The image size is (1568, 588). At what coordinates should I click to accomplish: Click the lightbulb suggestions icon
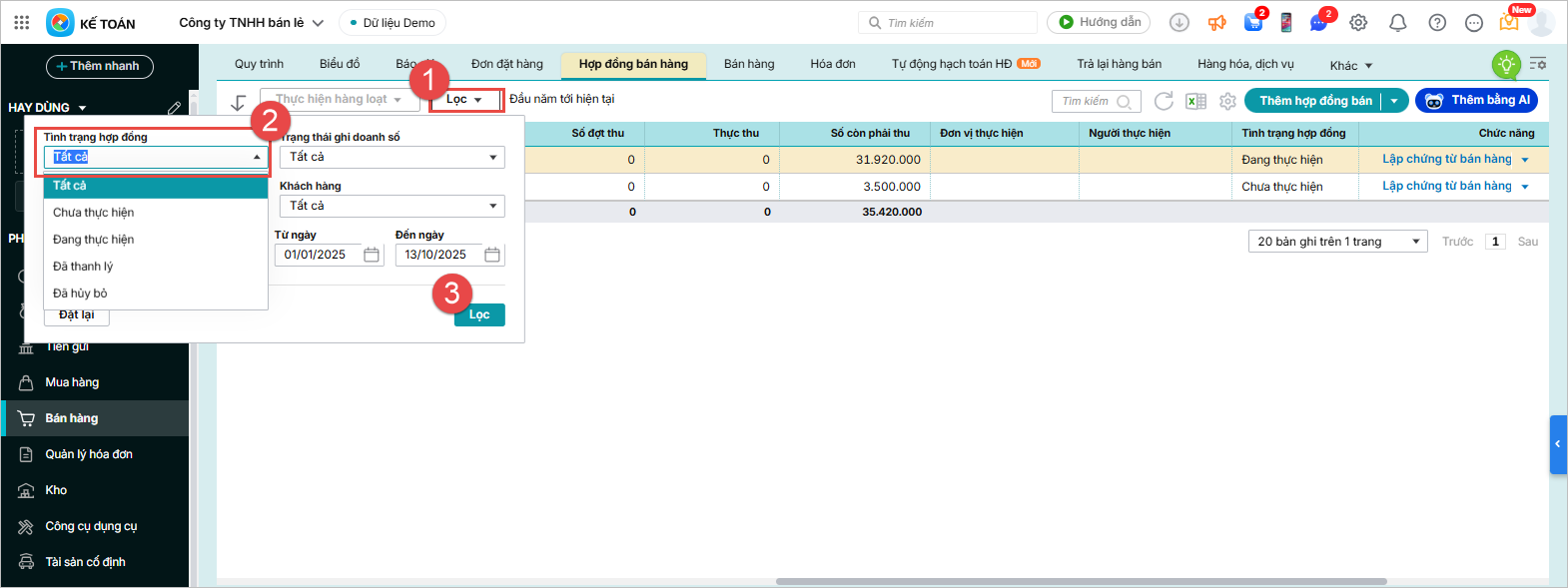[1505, 65]
